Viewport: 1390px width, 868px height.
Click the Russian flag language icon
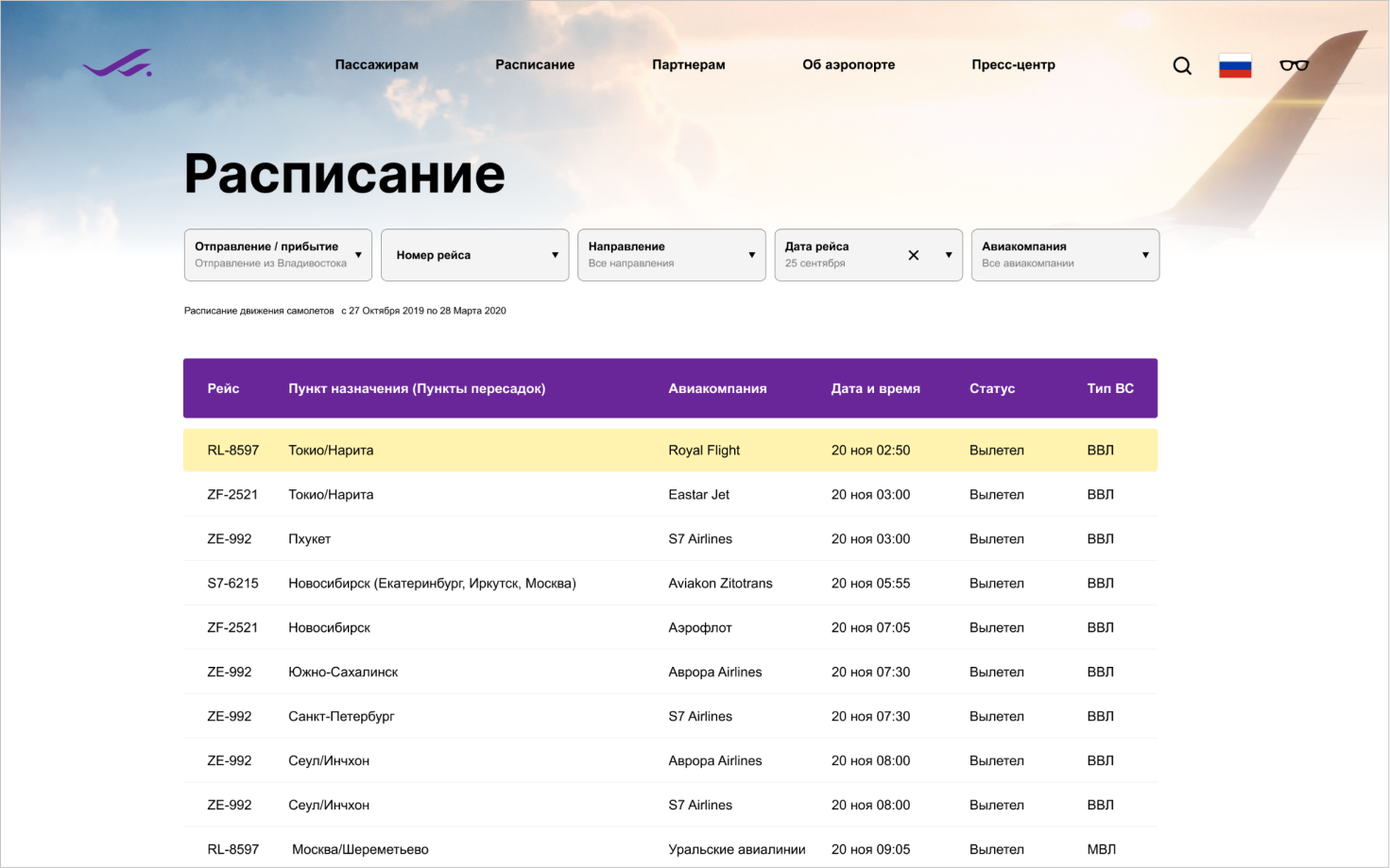point(1235,65)
